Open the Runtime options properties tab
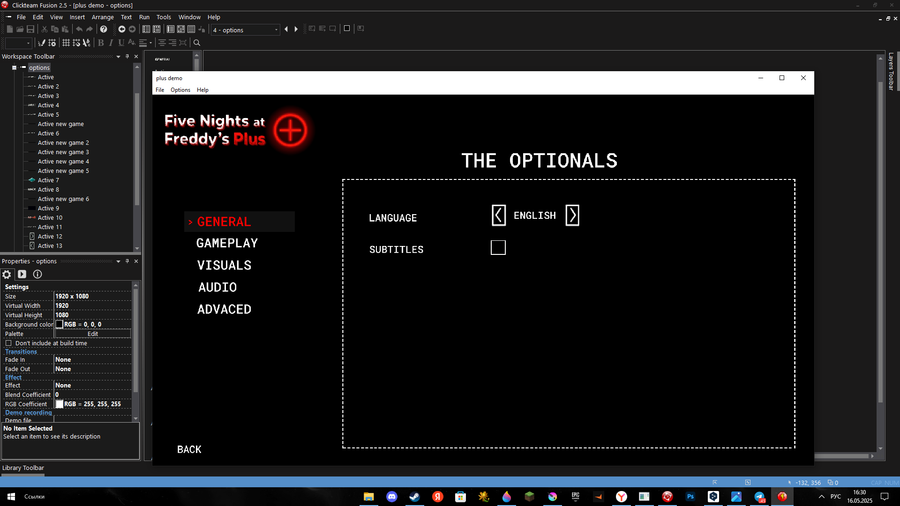 click(22, 274)
